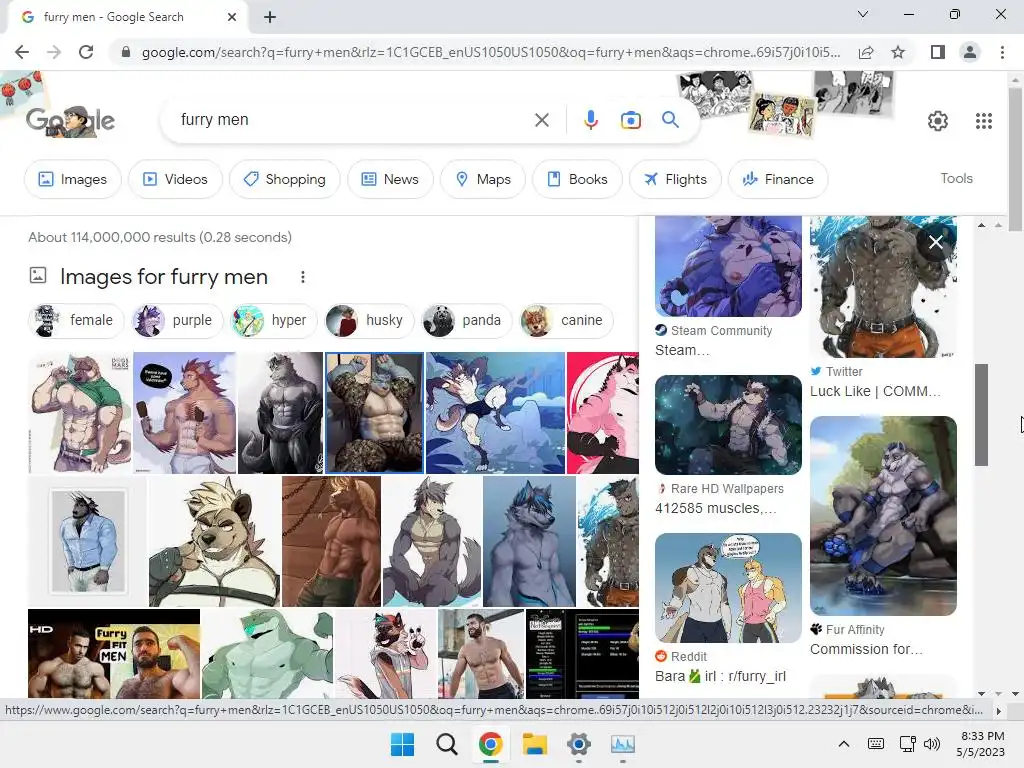Switch to the Shopping results tab
Image resolution: width=1024 pixels, height=768 pixels.
[x=284, y=179]
